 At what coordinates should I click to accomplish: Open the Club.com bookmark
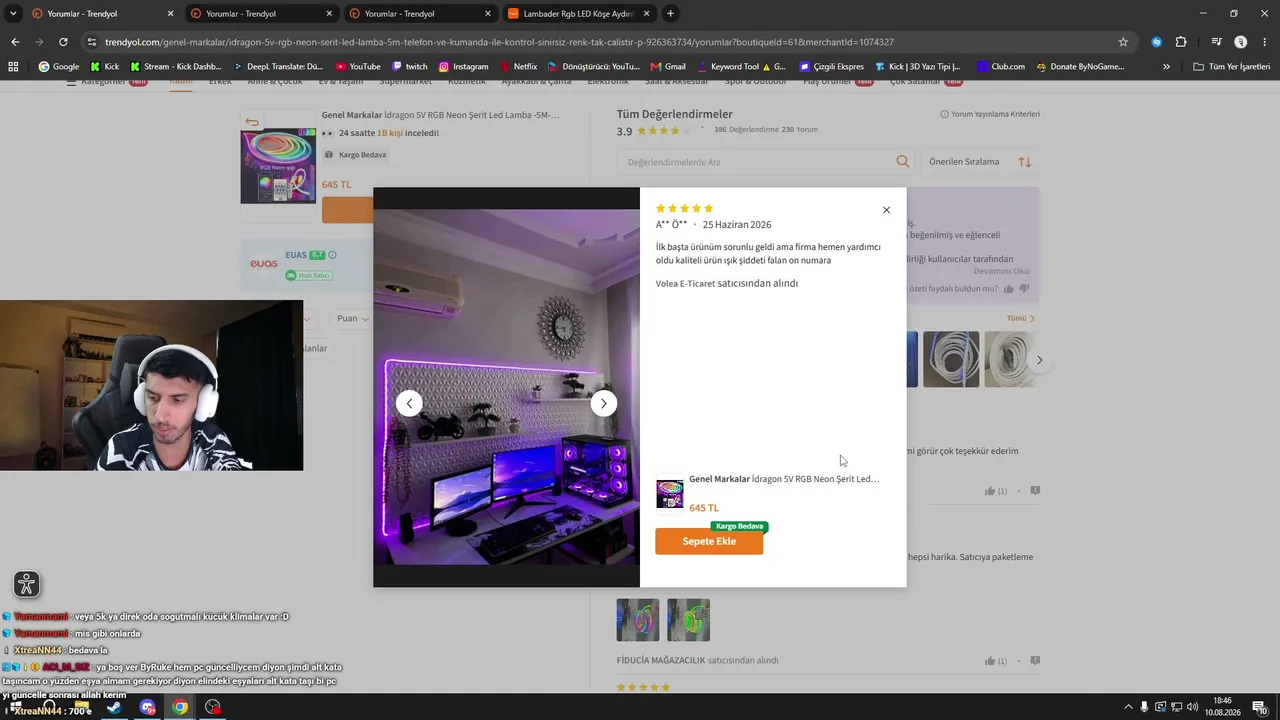click(x=1001, y=67)
